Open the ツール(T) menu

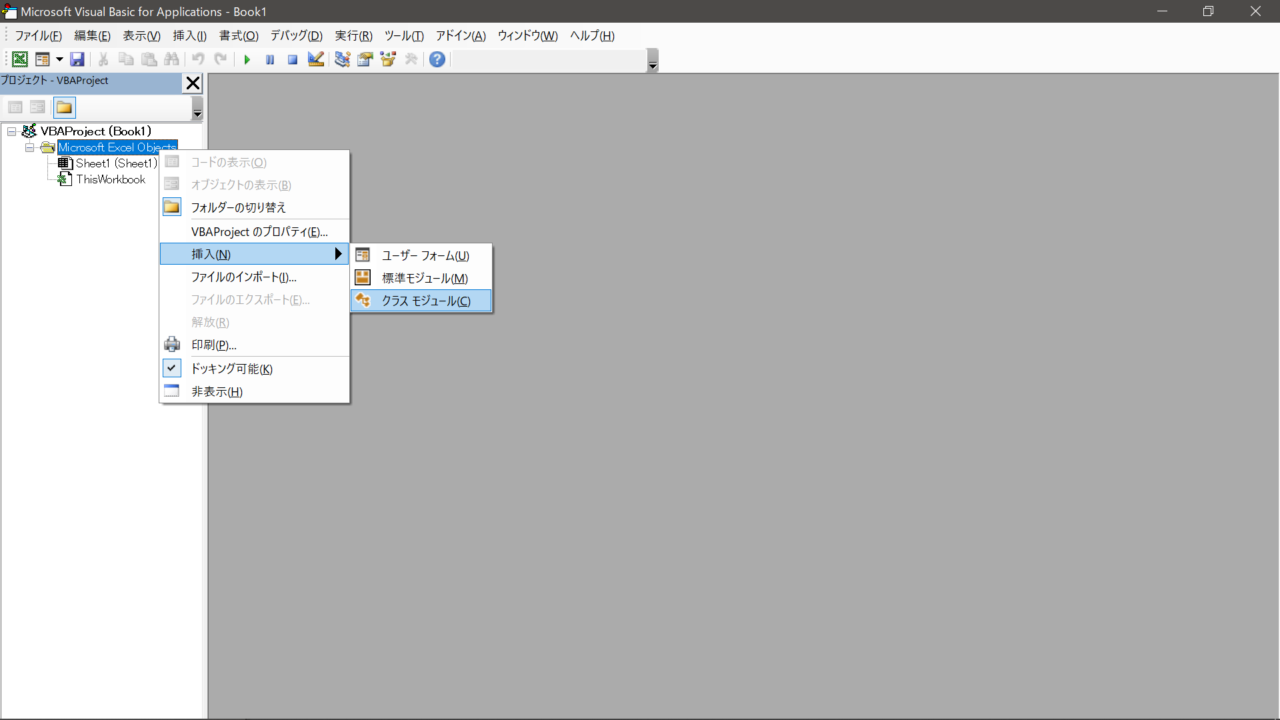click(x=404, y=36)
